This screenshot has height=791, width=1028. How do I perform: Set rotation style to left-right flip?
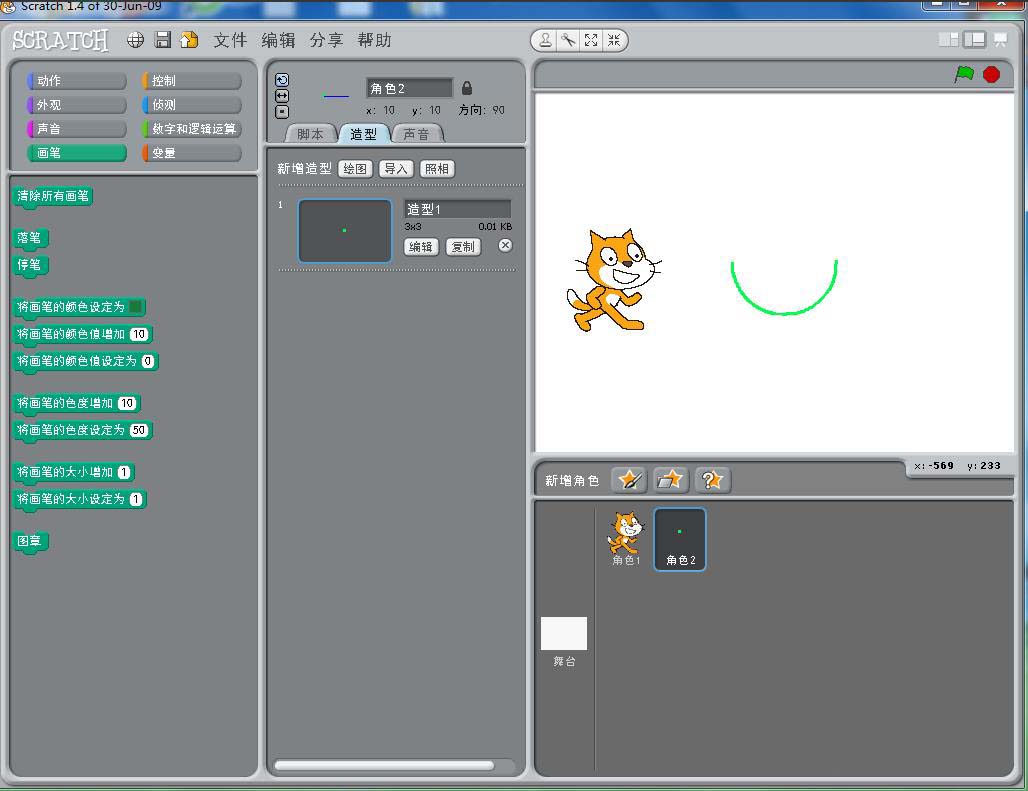coord(282,95)
